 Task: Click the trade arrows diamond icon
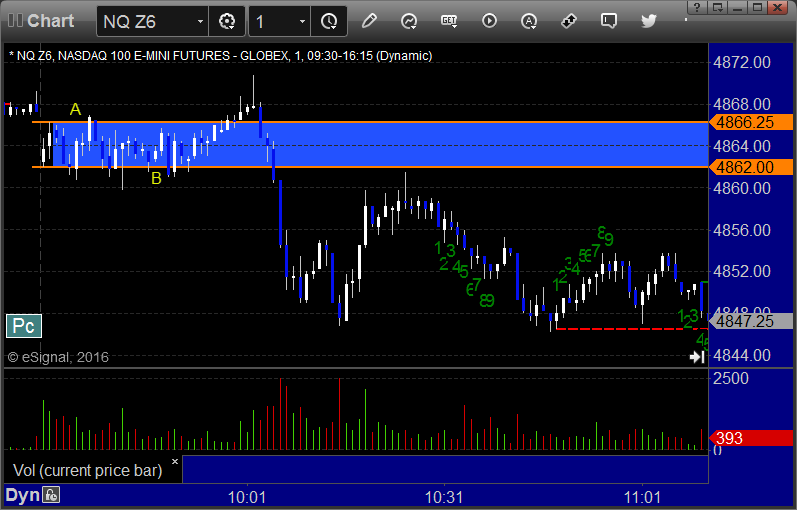[569, 21]
